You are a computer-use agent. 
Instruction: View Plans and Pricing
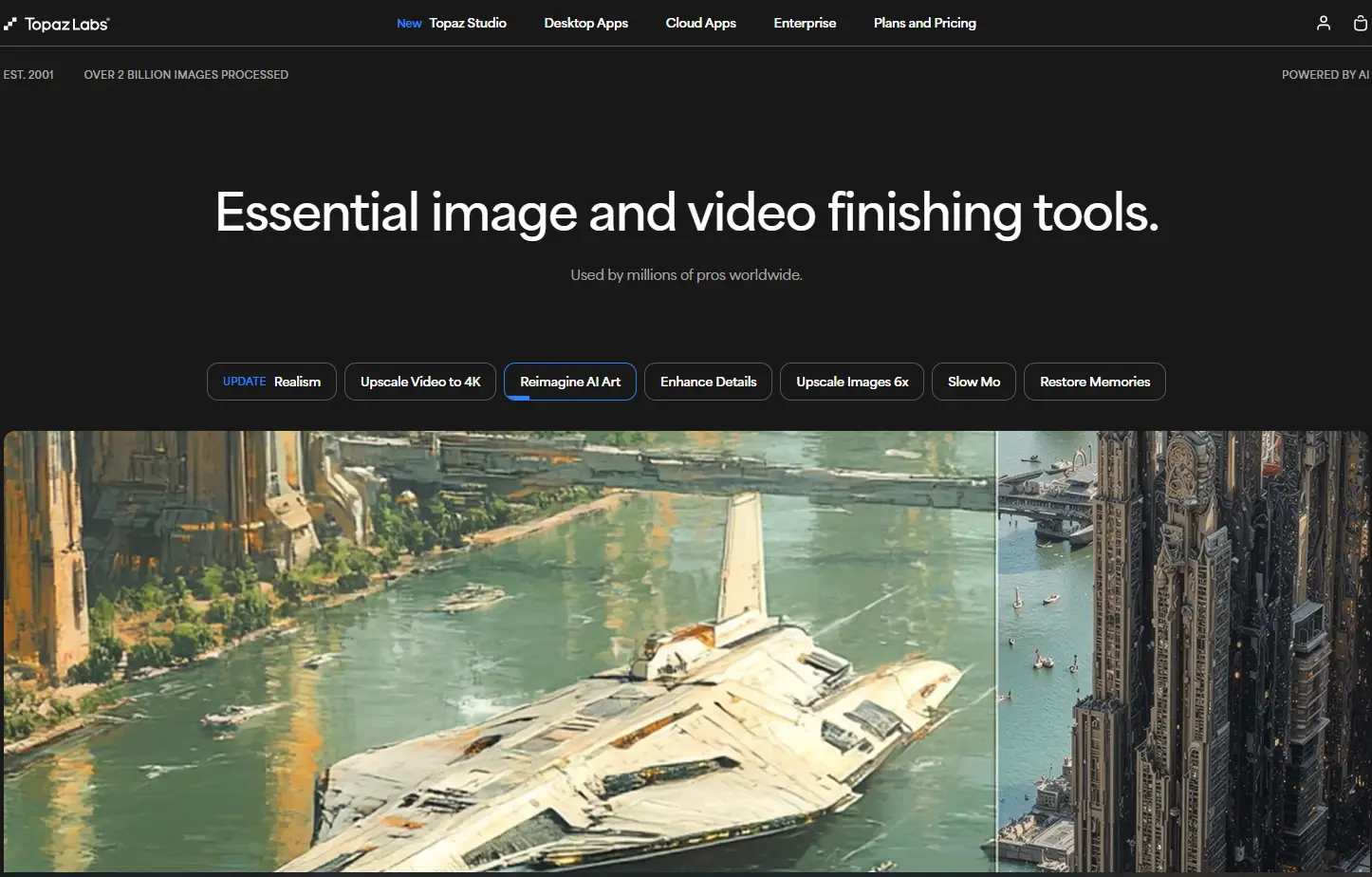tap(924, 23)
